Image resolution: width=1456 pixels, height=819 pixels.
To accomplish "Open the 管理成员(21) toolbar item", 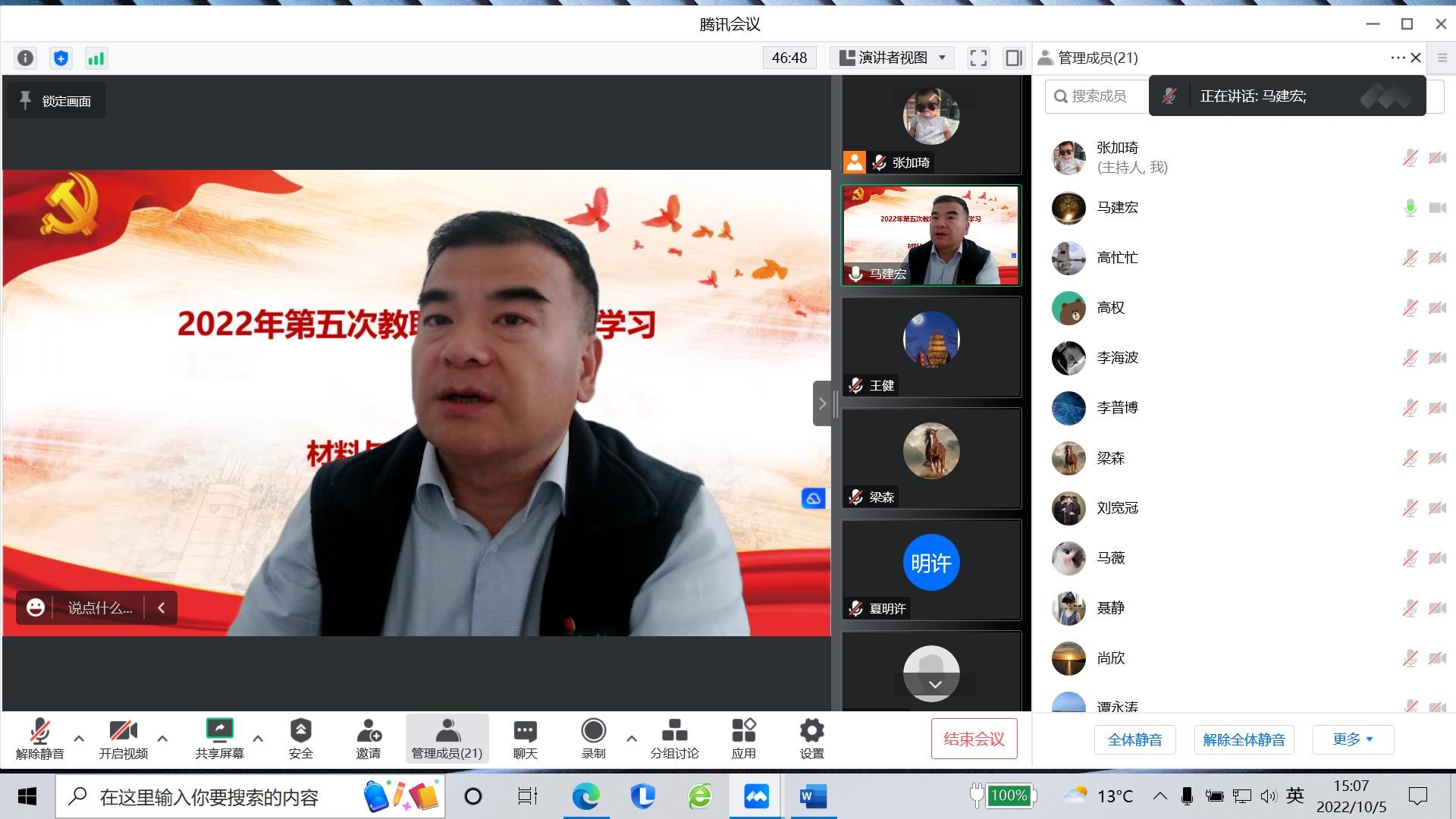I will point(447,739).
